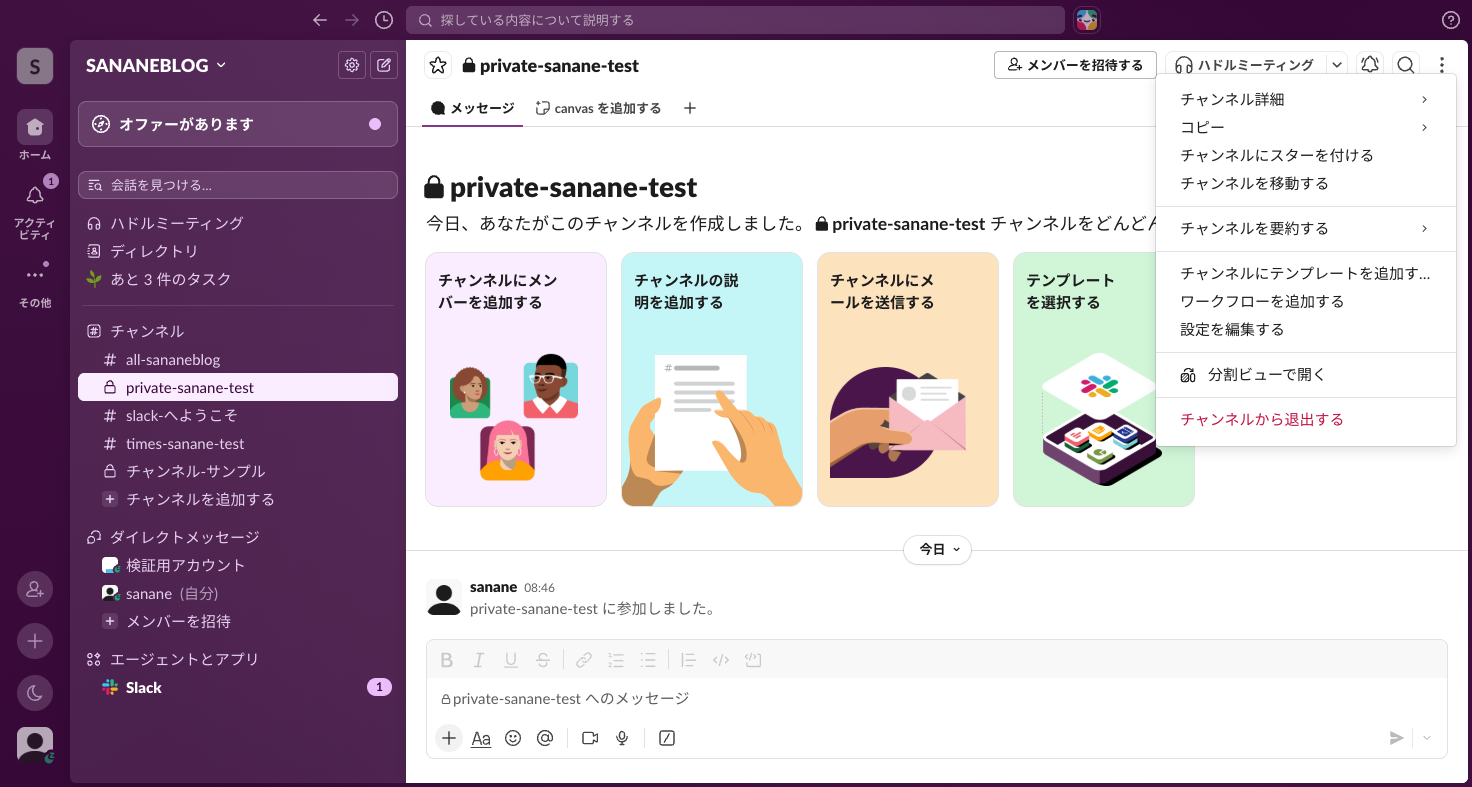Collapse the ダイレクトメッセージ section
The height and width of the screenshot is (787, 1472).
click(184, 537)
